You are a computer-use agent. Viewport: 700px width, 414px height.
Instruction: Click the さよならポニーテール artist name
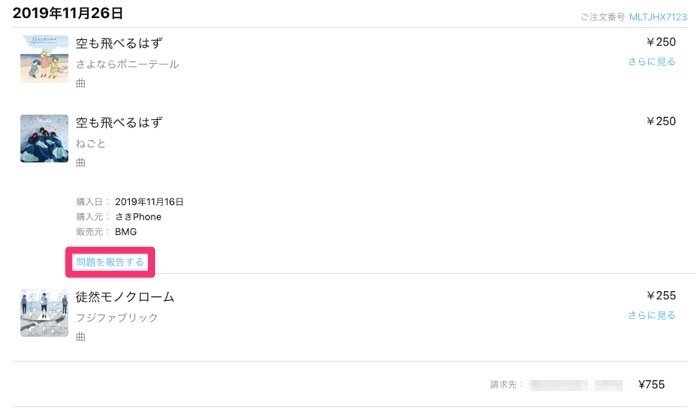coord(127,64)
